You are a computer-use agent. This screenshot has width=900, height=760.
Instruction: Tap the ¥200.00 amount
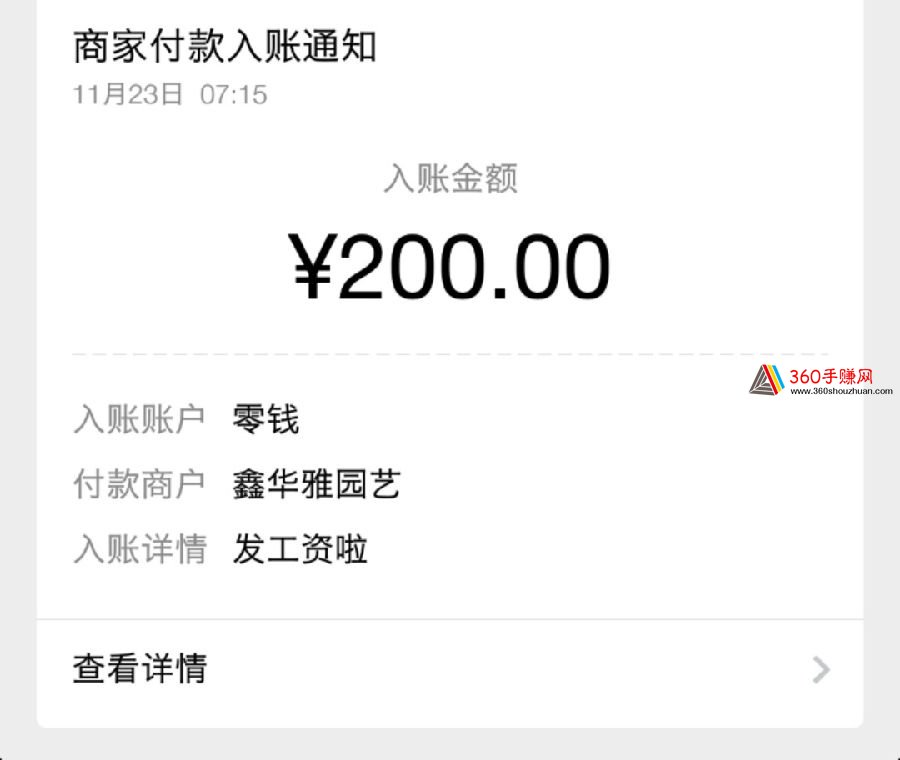pyautogui.click(x=449, y=266)
